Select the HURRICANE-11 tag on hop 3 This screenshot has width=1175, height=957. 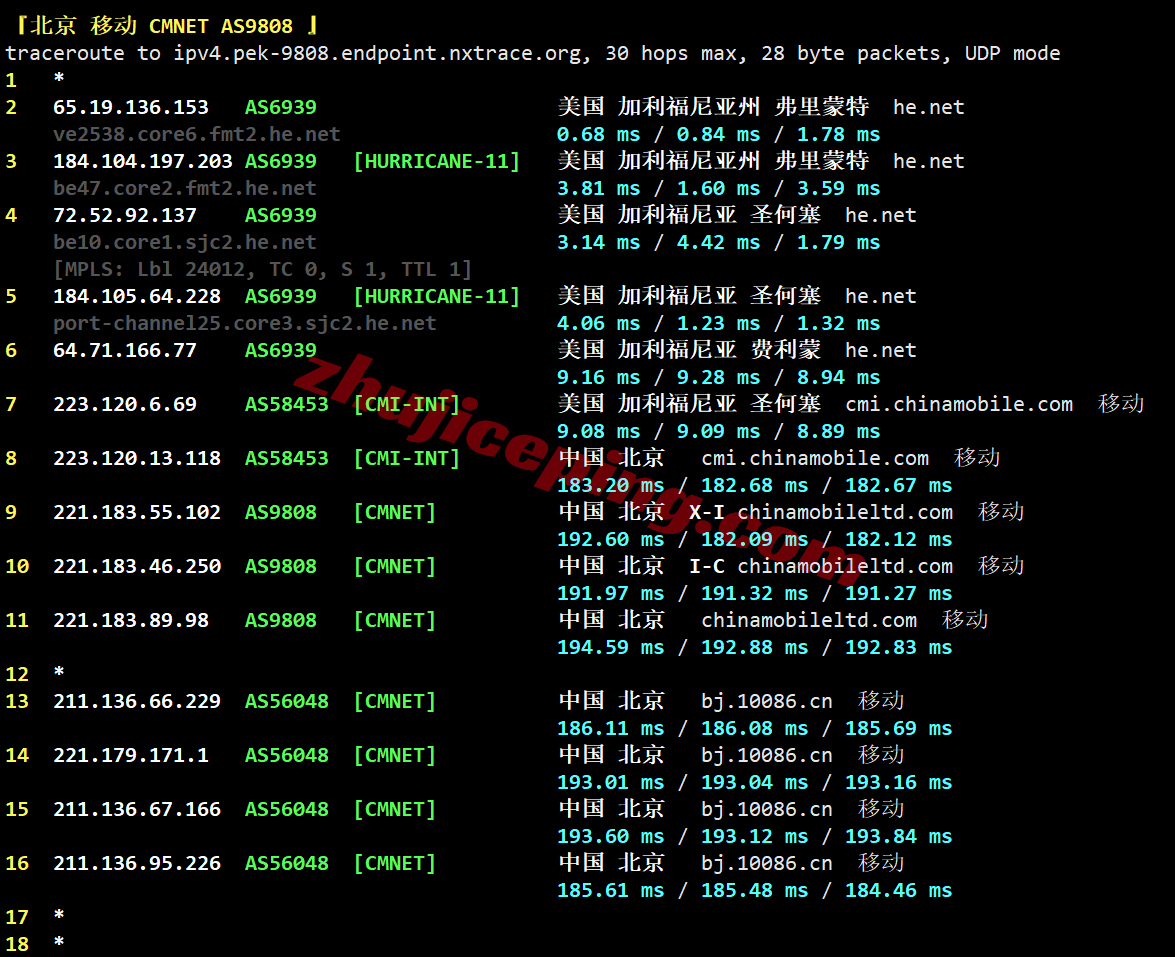437,161
